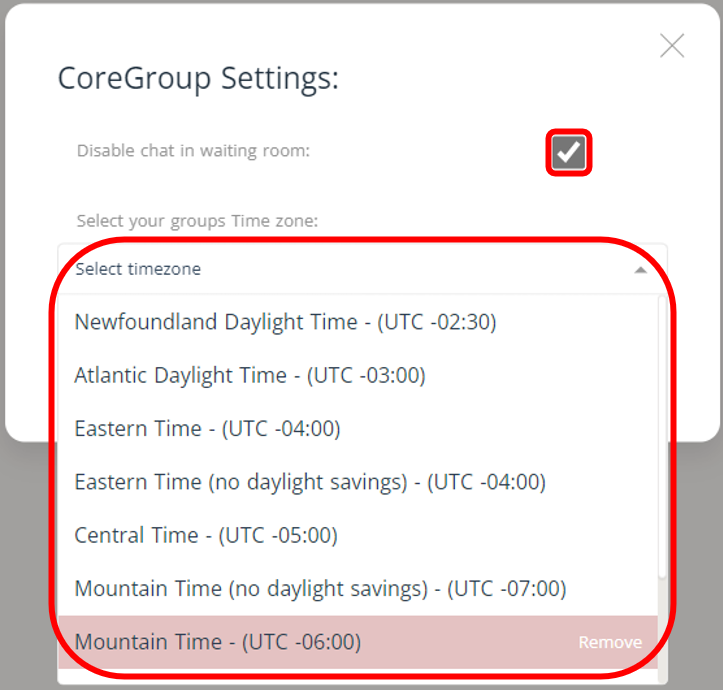This screenshot has height=690, width=723.
Task: Click the white checkmark inside the checkbox
Action: pyautogui.click(x=569, y=153)
